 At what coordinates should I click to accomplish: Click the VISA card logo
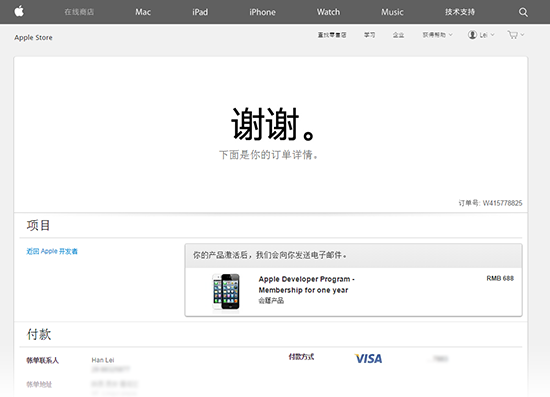[x=368, y=358]
